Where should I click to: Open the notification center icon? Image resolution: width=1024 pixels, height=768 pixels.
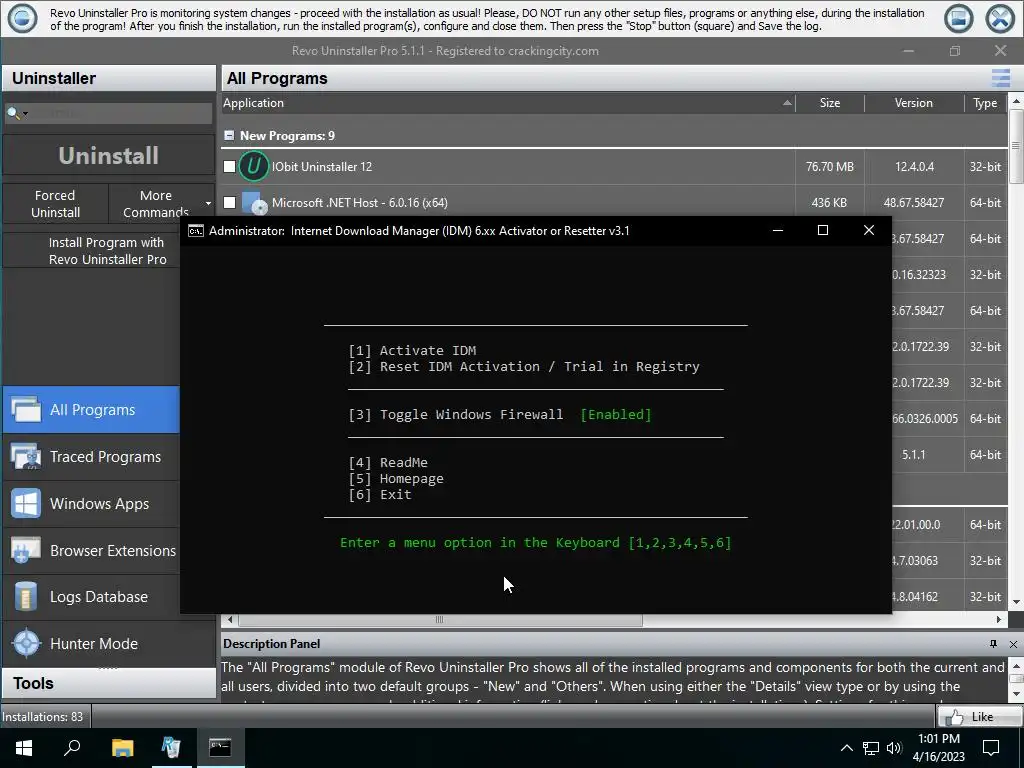[x=991, y=747]
